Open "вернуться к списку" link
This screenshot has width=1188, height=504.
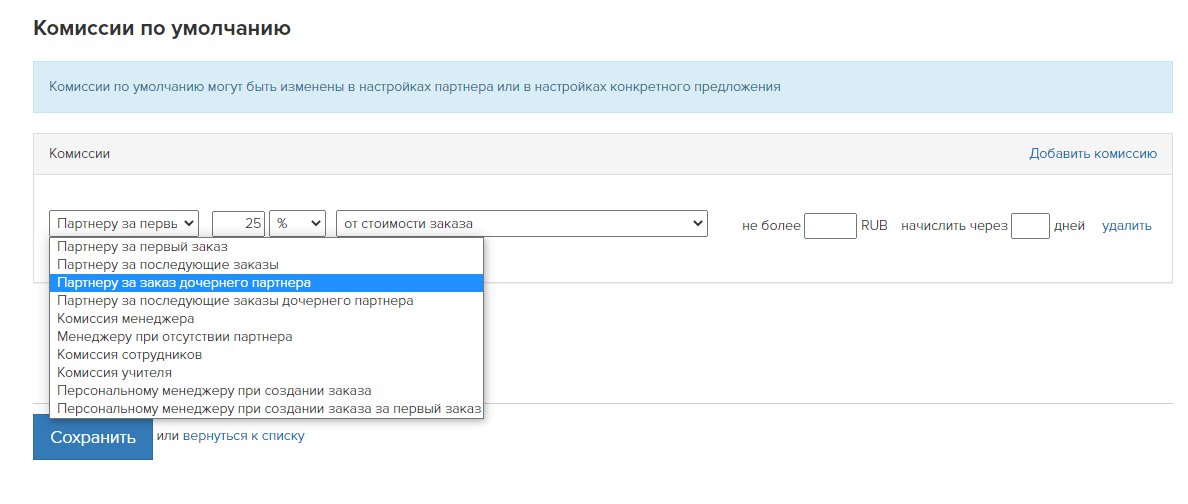[x=244, y=436]
